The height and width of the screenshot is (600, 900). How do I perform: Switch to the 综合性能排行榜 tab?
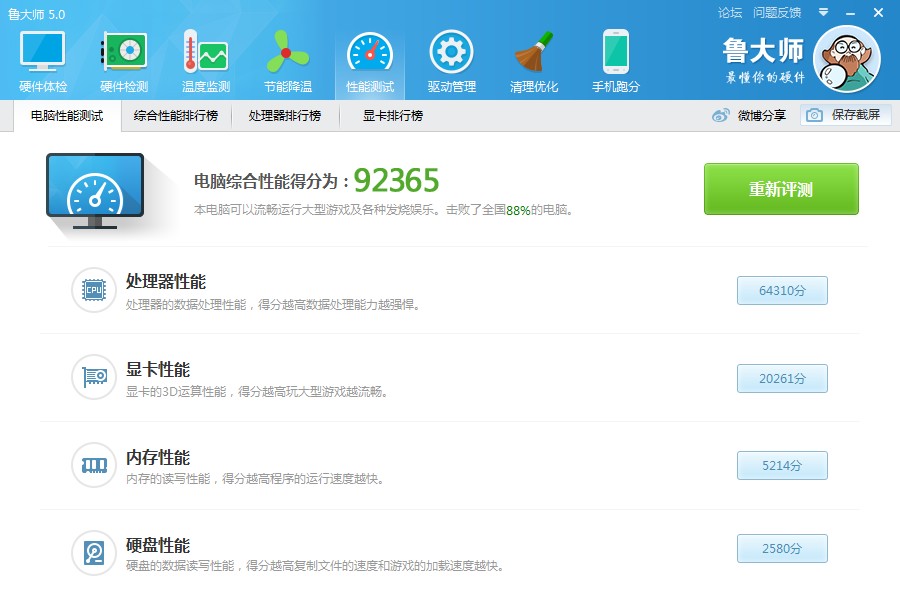click(176, 116)
